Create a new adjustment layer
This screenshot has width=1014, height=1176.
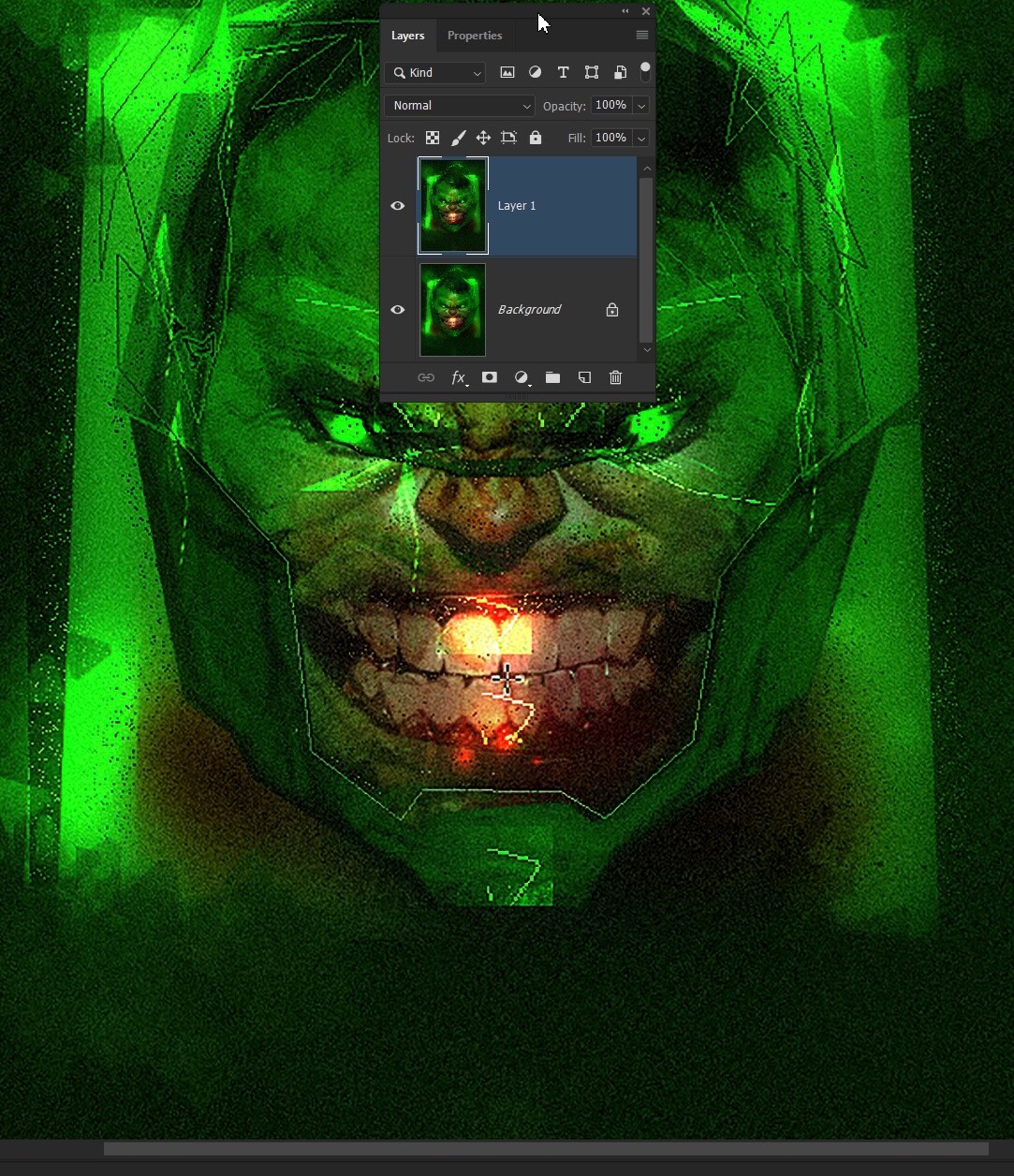522,377
